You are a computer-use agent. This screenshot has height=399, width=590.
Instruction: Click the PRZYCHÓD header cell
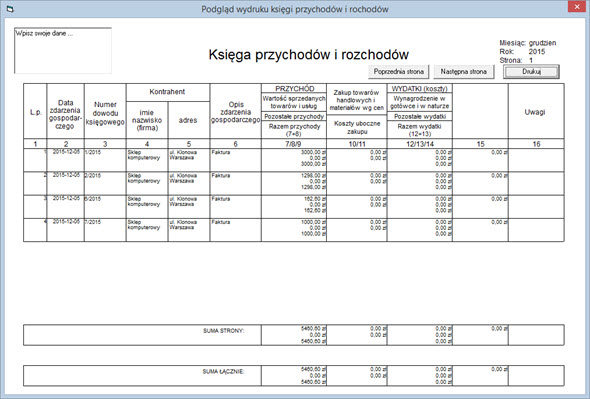[294, 88]
